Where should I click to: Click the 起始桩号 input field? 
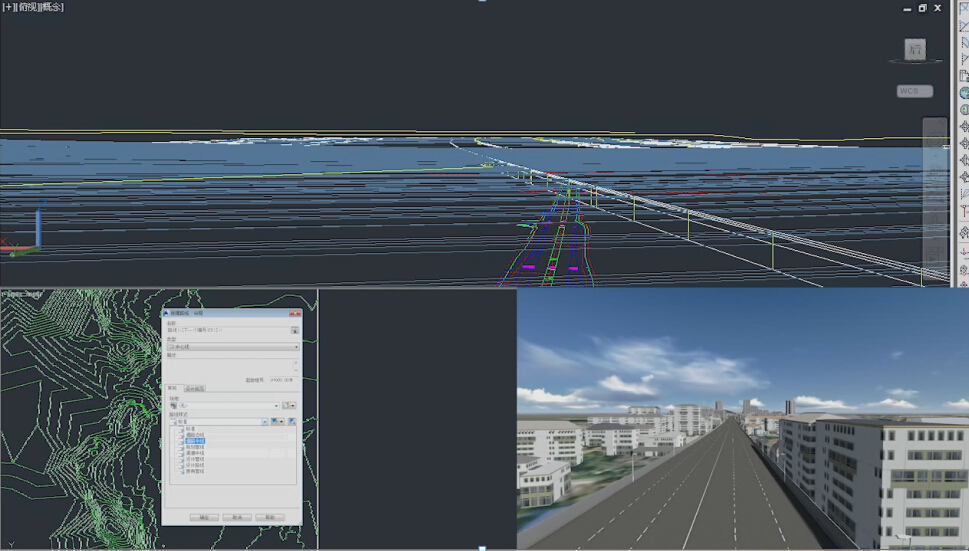(282, 380)
